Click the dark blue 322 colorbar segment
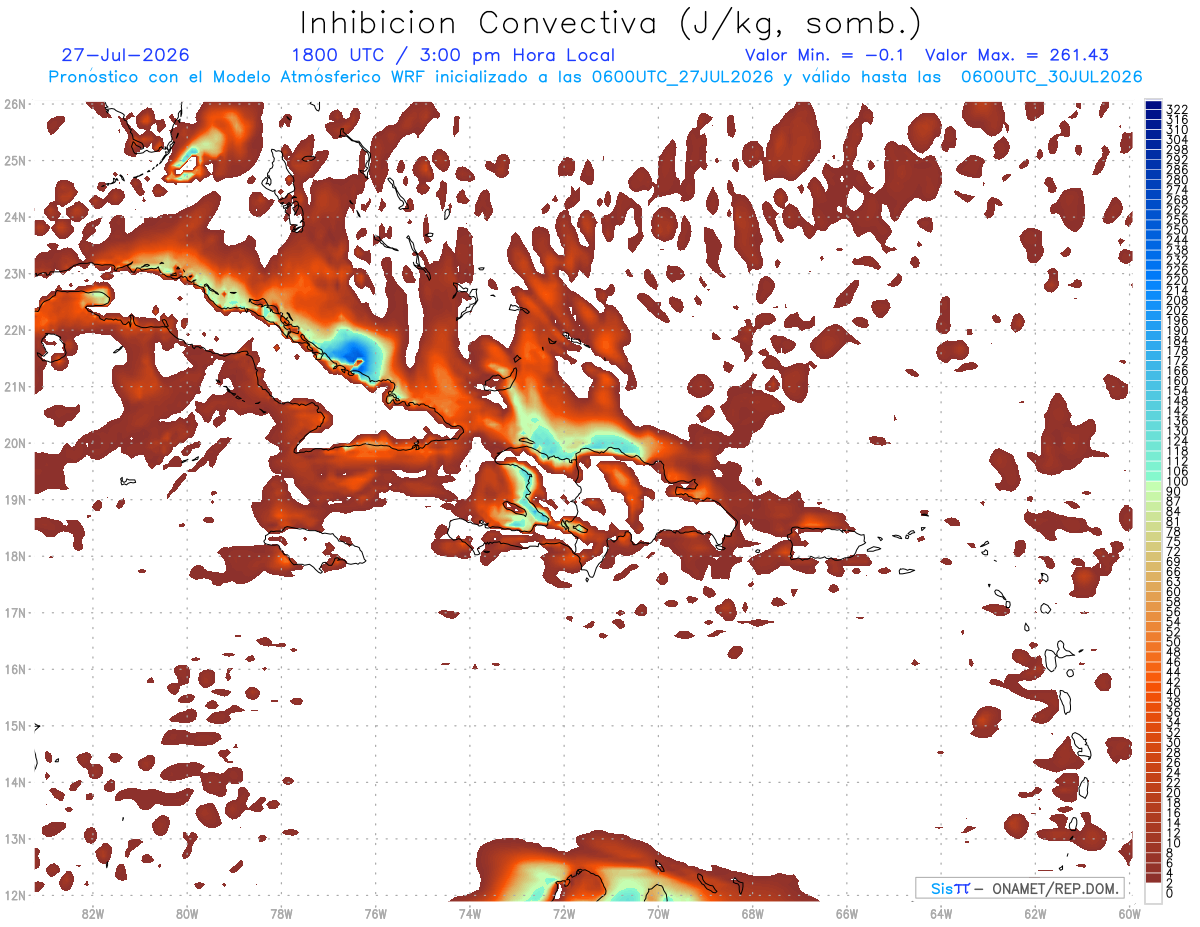This screenshot has width=1200, height=927. (x=1154, y=105)
